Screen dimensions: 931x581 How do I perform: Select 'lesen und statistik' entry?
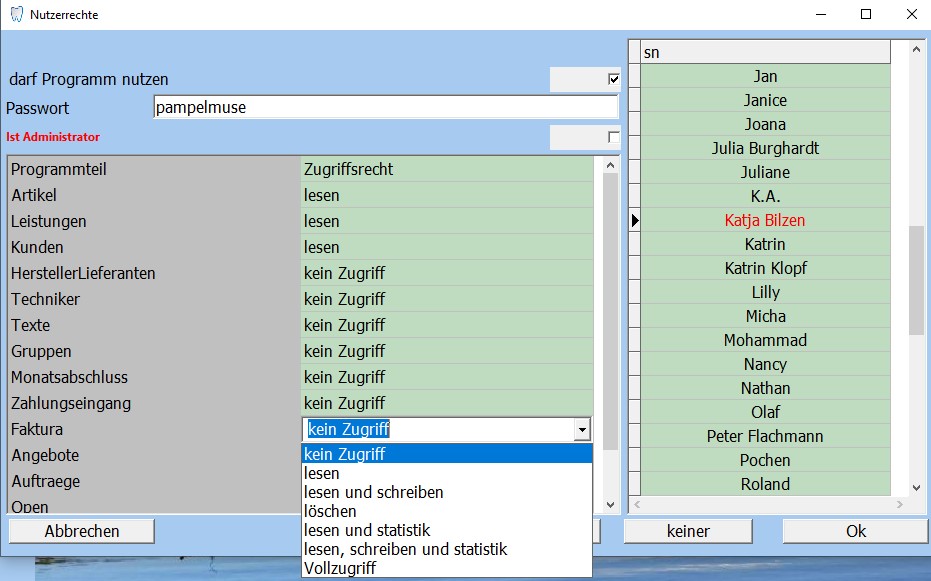[367, 530]
